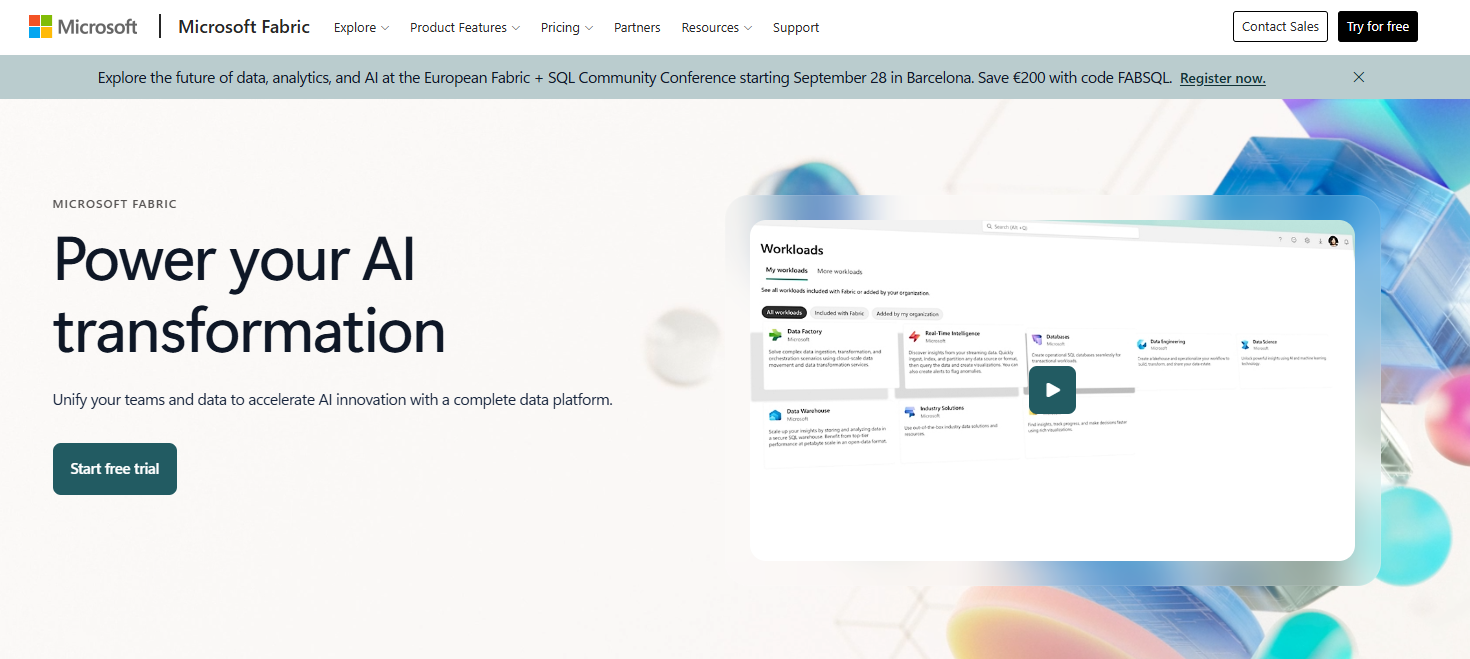This screenshot has height=659, width=1470.
Task: Open the Pricing dropdown
Action: click(x=567, y=27)
